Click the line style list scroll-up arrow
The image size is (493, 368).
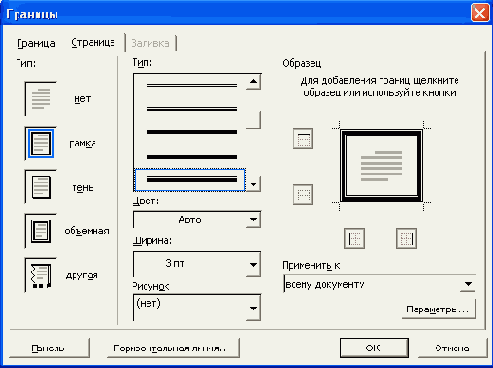click(x=253, y=82)
